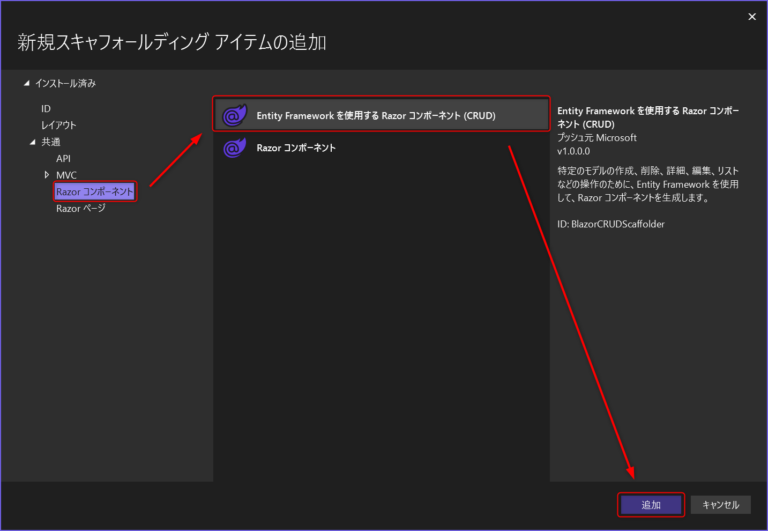
Task: Choose Razor コンポーネント in the left tree
Action: [94, 191]
